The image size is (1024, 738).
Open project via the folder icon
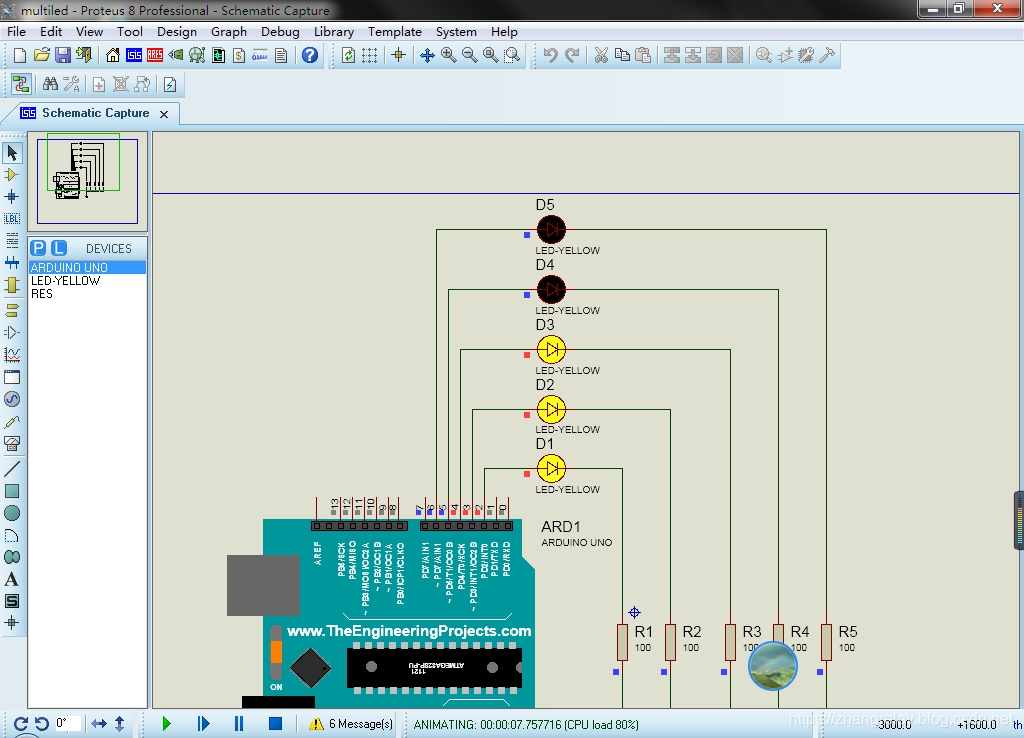tap(42, 56)
